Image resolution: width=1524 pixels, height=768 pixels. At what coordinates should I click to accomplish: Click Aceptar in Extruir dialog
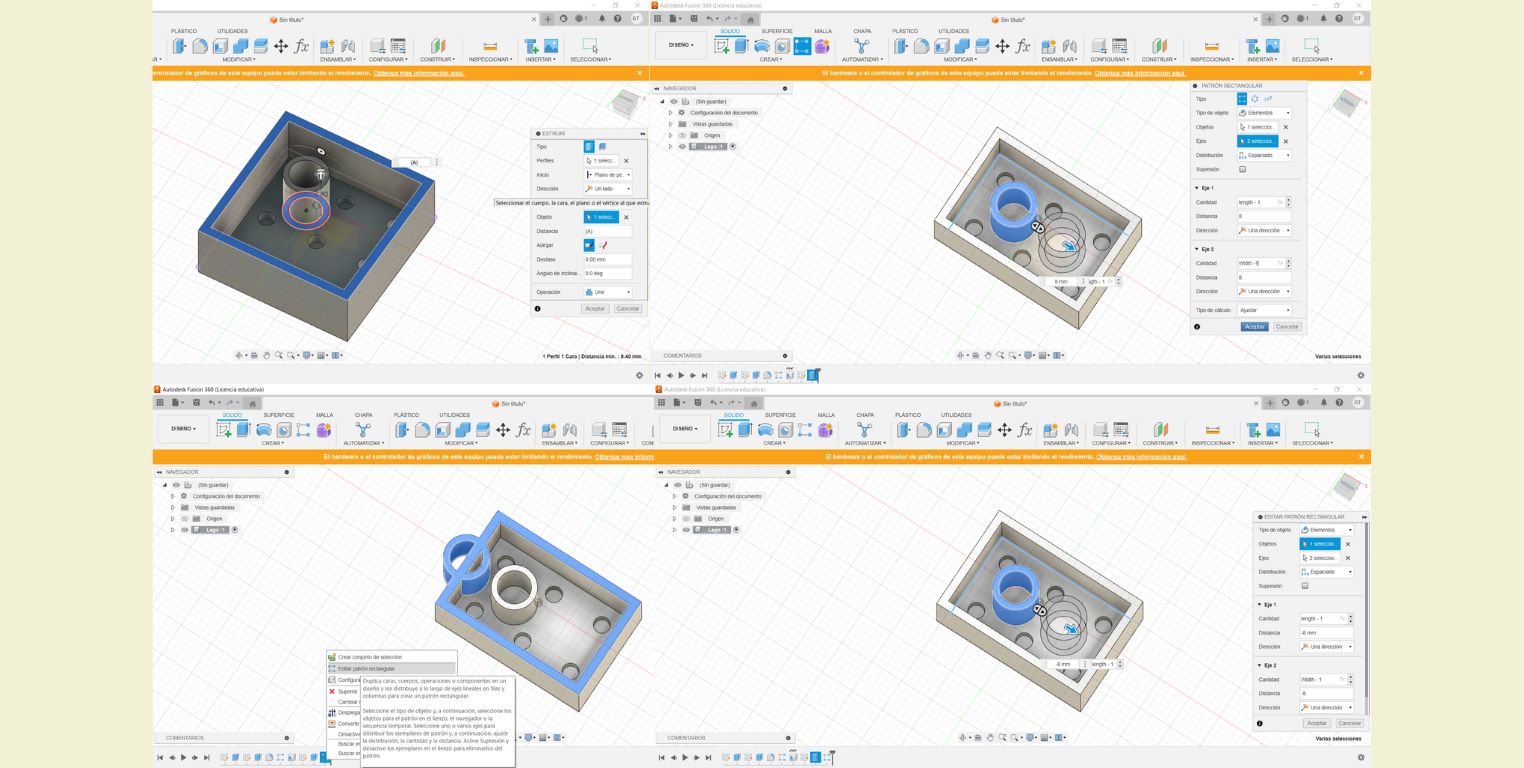(x=595, y=308)
